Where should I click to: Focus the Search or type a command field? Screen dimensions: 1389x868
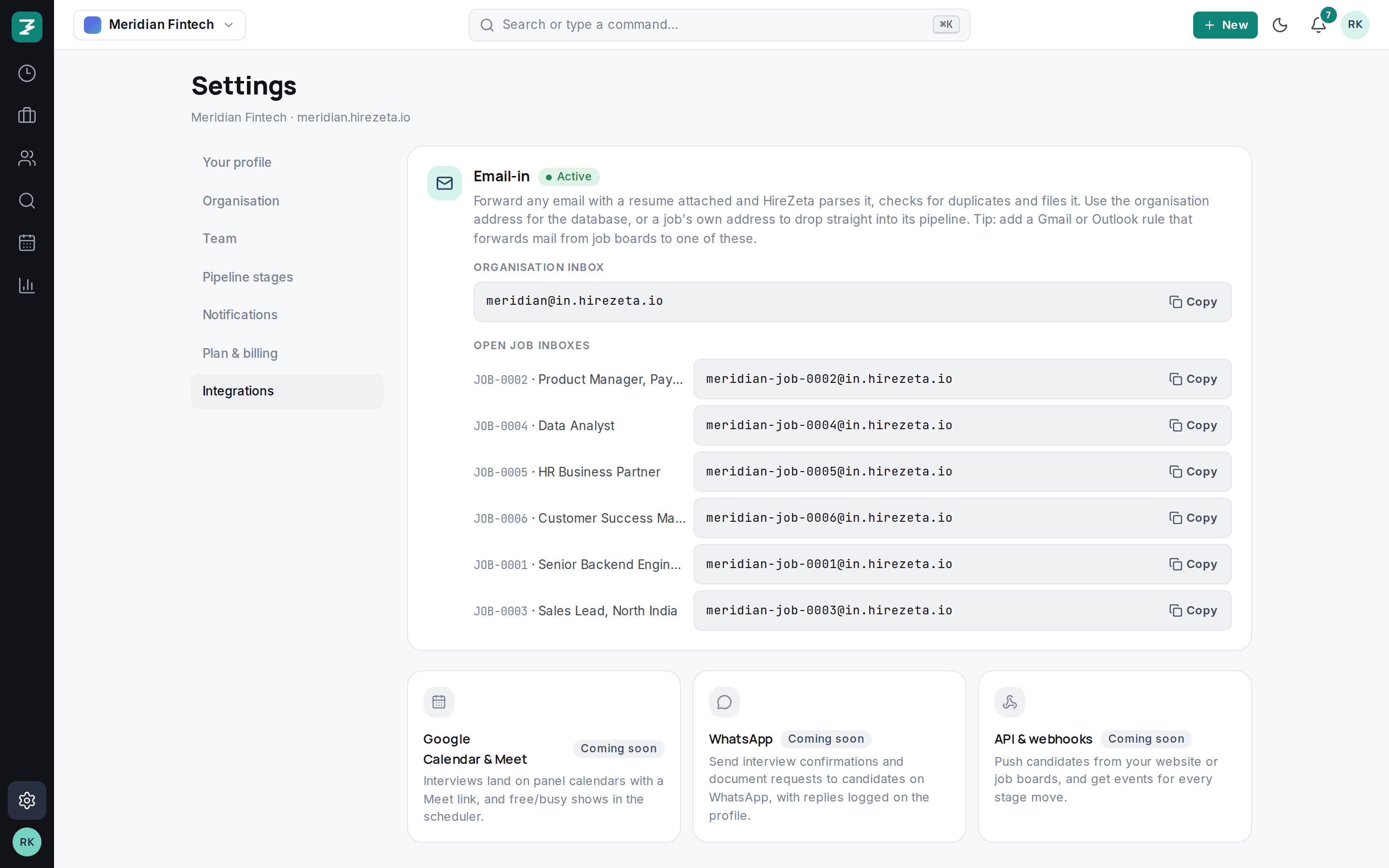[x=719, y=25]
